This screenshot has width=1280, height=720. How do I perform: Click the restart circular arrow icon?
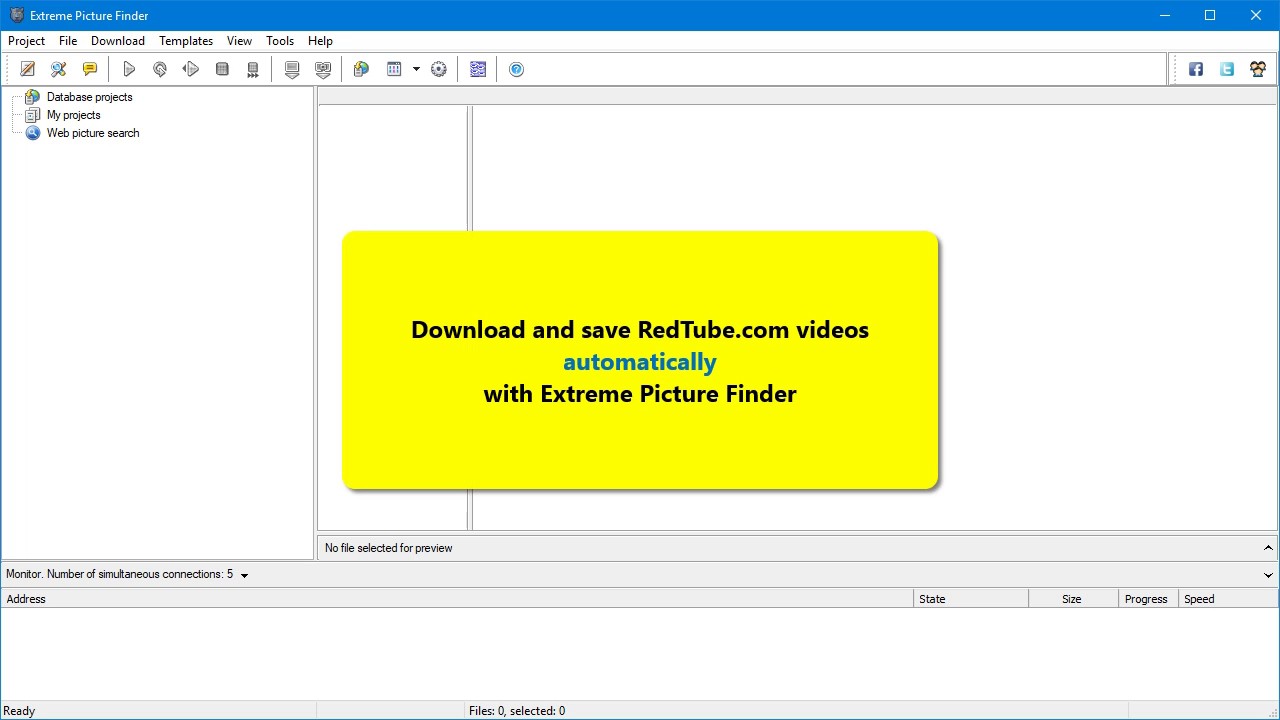pyautogui.click(x=160, y=69)
